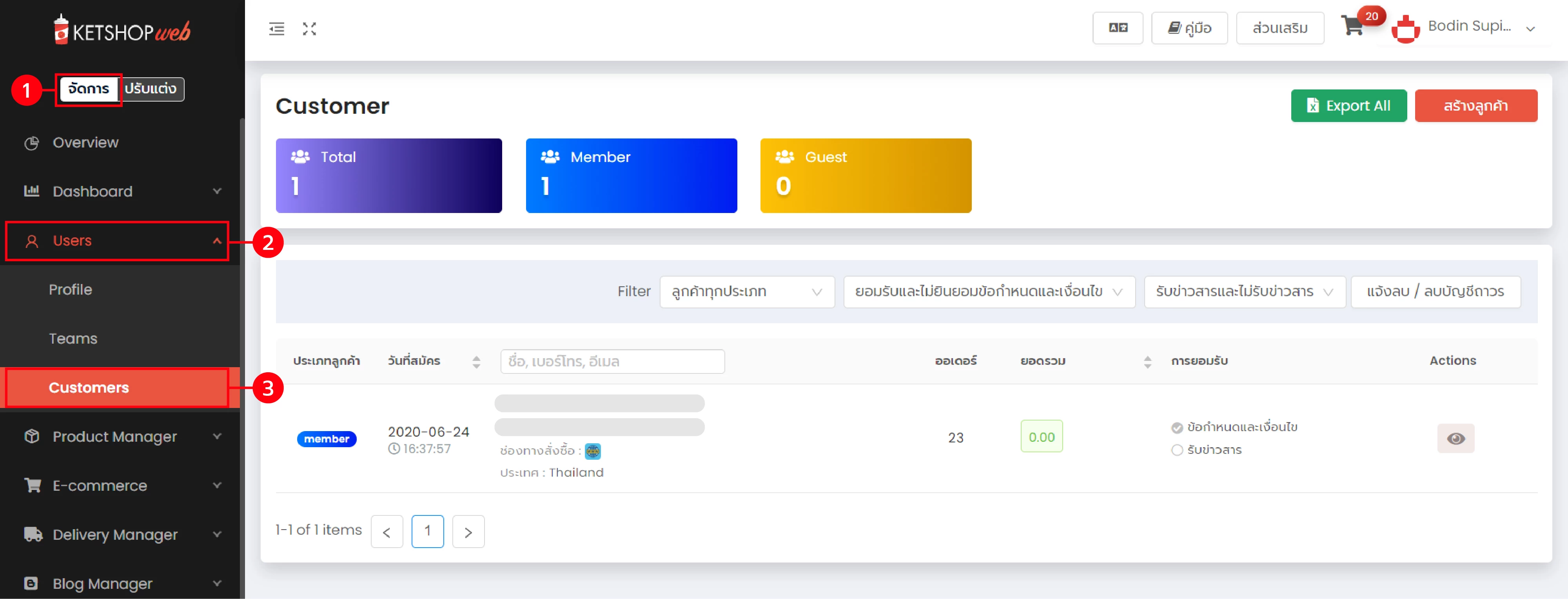Click the Guest customers card
1568x599 pixels.
[866, 175]
